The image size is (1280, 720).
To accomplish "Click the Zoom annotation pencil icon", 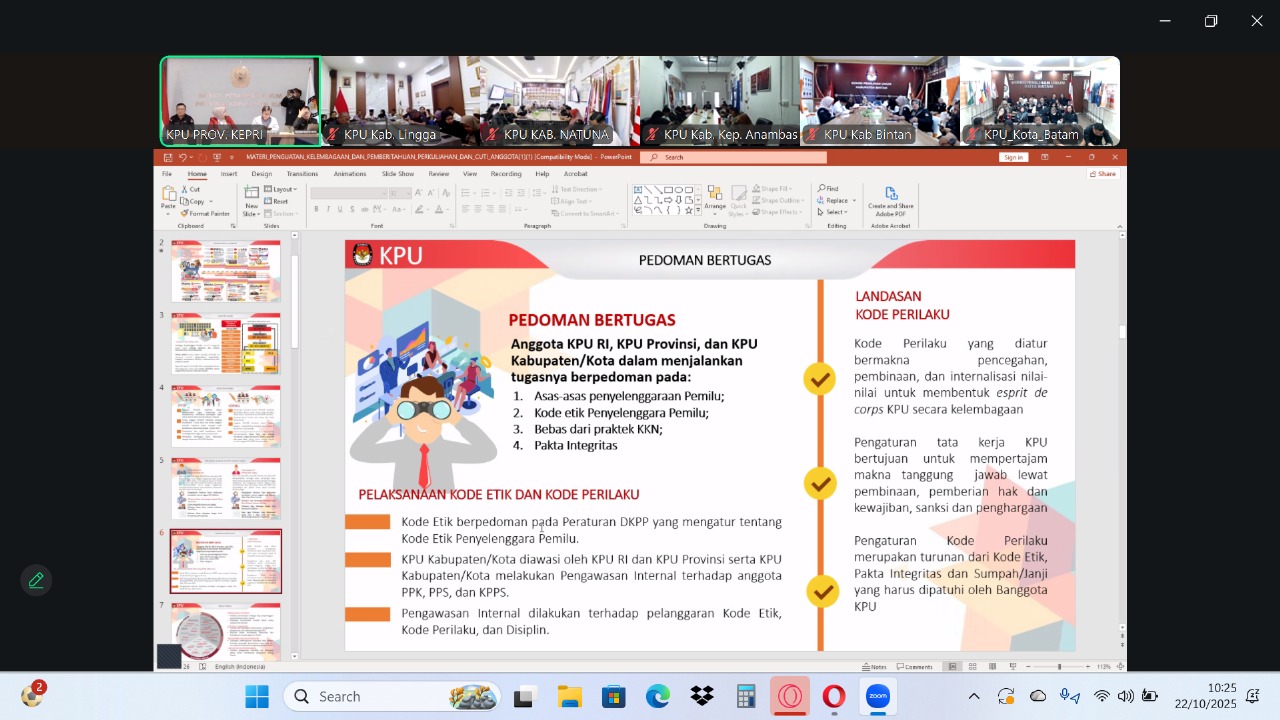I will point(36,580).
